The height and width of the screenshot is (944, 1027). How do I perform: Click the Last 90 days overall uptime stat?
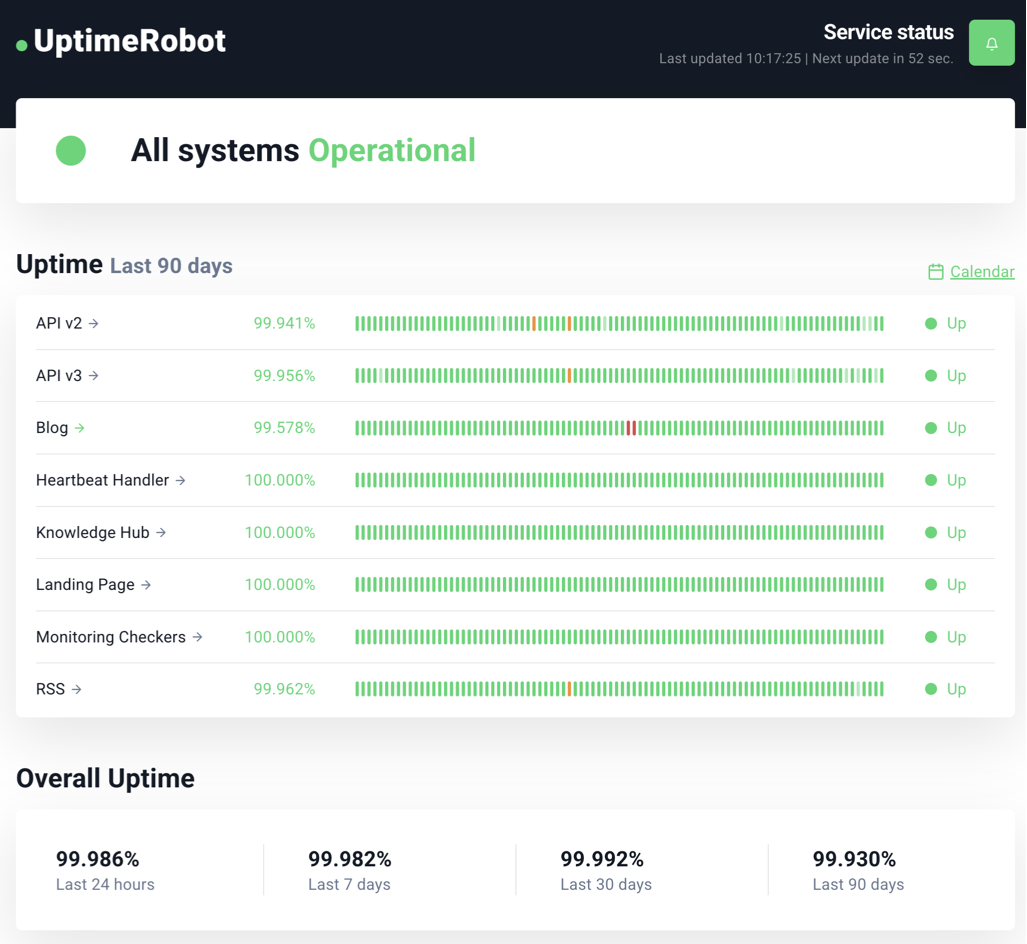pyautogui.click(x=857, y=870)
